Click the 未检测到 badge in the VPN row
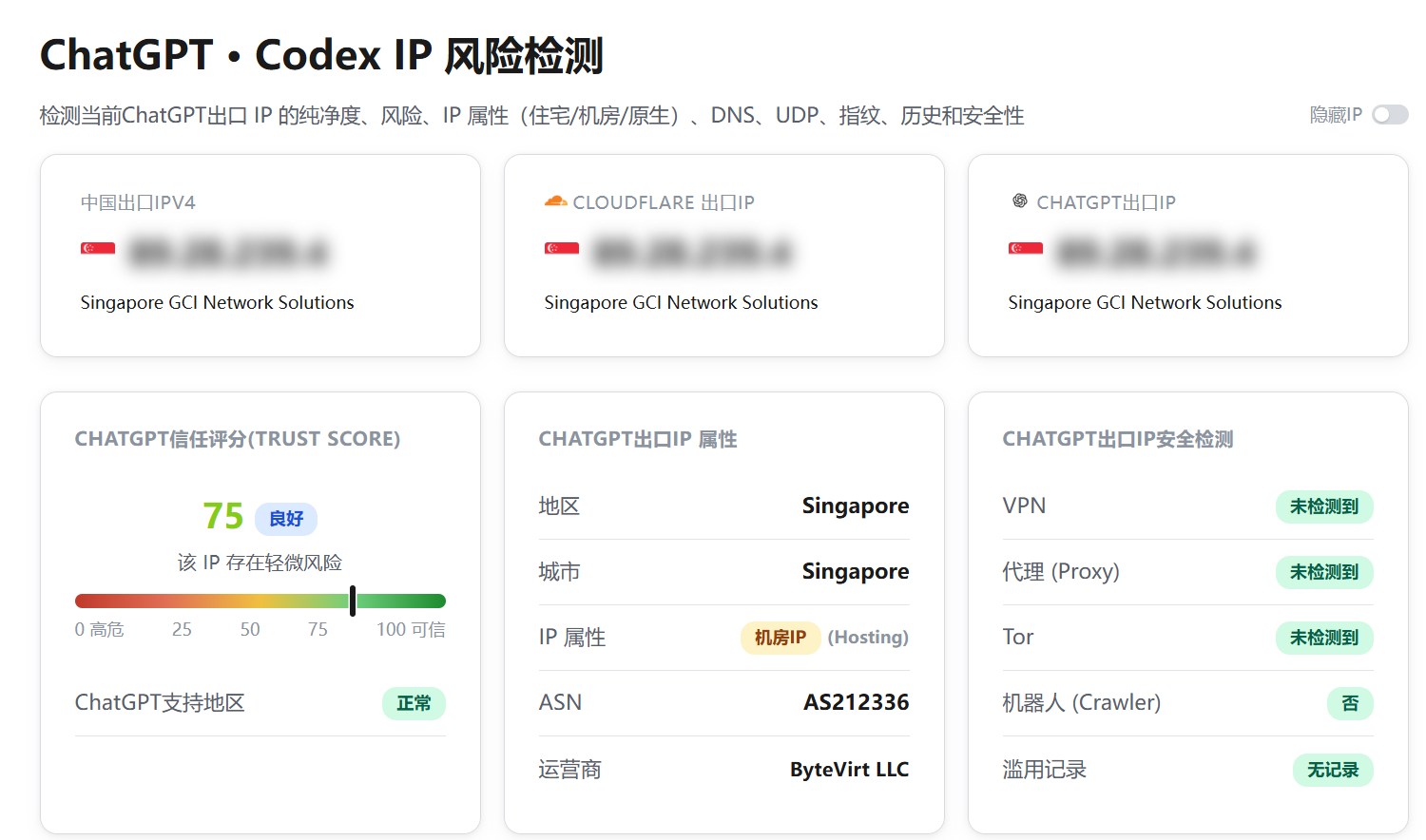Screen dimensions: 1426x840 [x=1324, y=506]
